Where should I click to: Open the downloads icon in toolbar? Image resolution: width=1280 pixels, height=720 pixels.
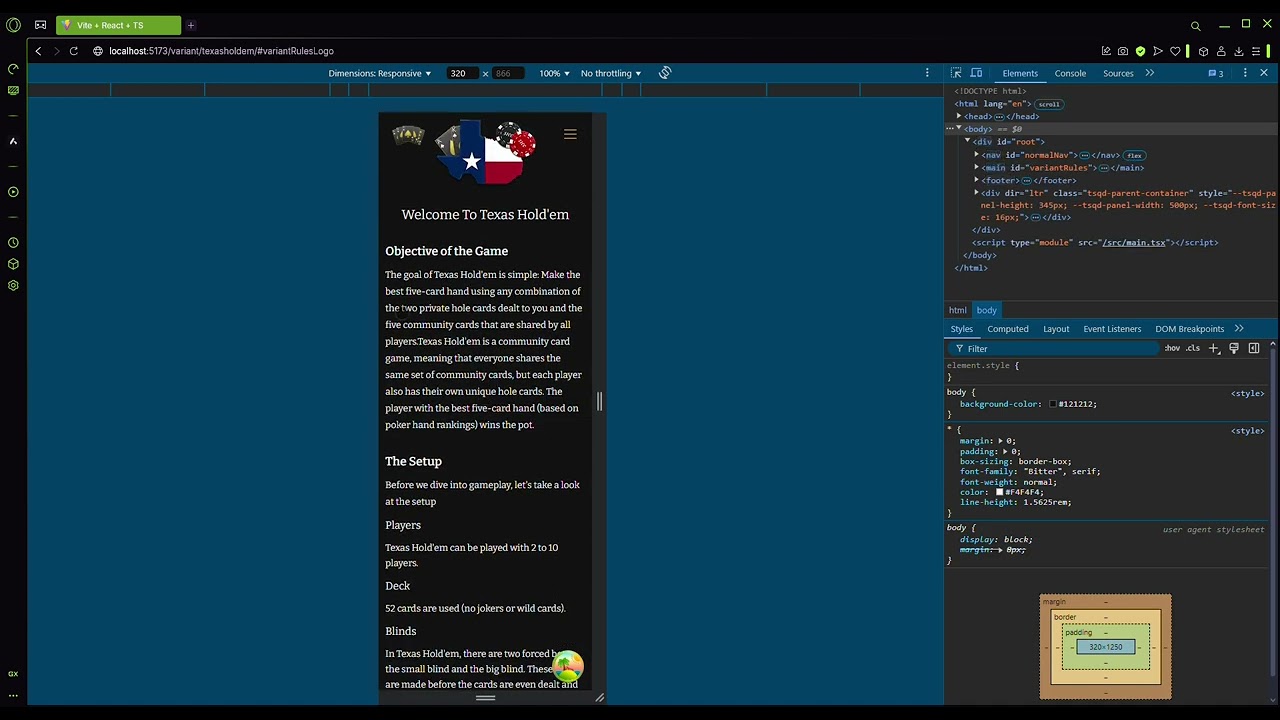[x=1239, y=51]
